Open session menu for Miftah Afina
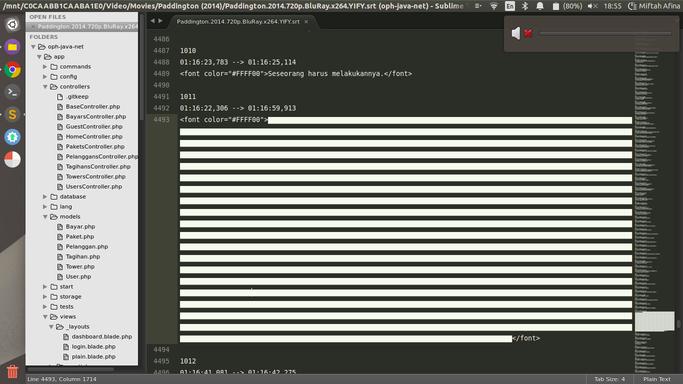683x384 pixels. click(654, 6)
